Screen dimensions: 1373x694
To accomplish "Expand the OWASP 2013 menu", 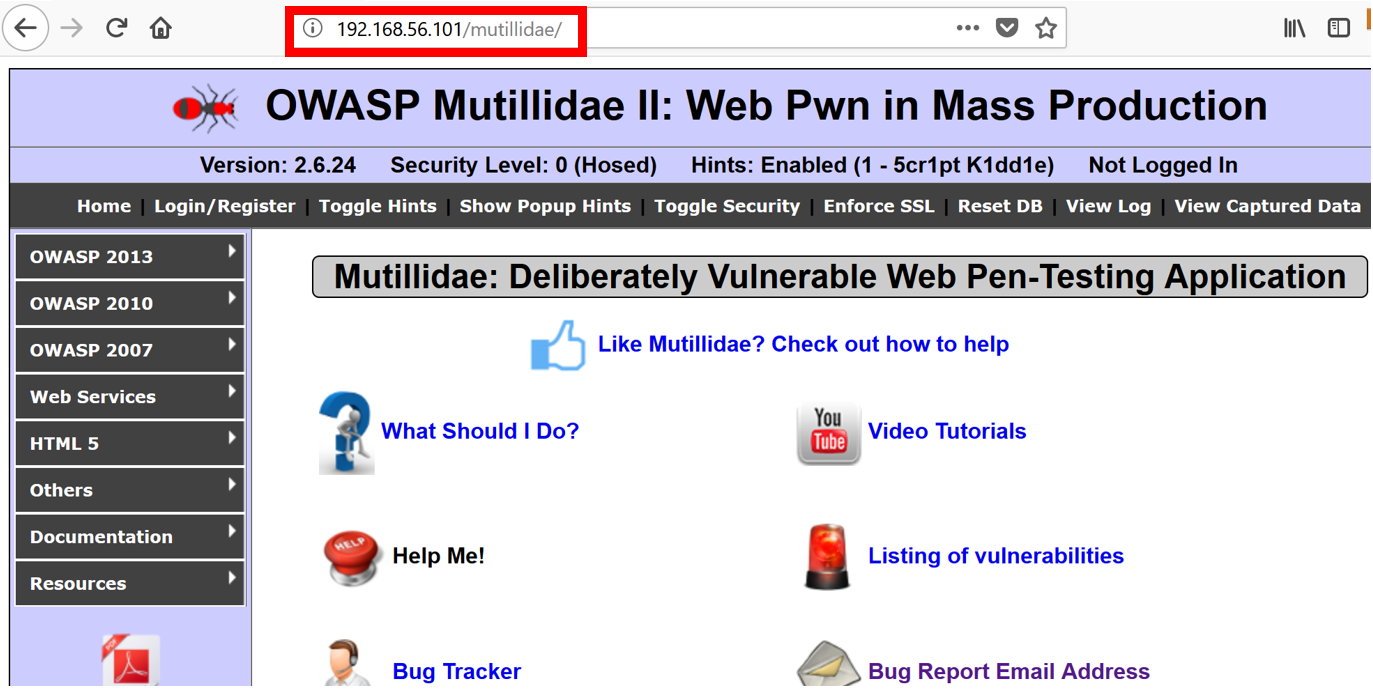I will 130,256.
